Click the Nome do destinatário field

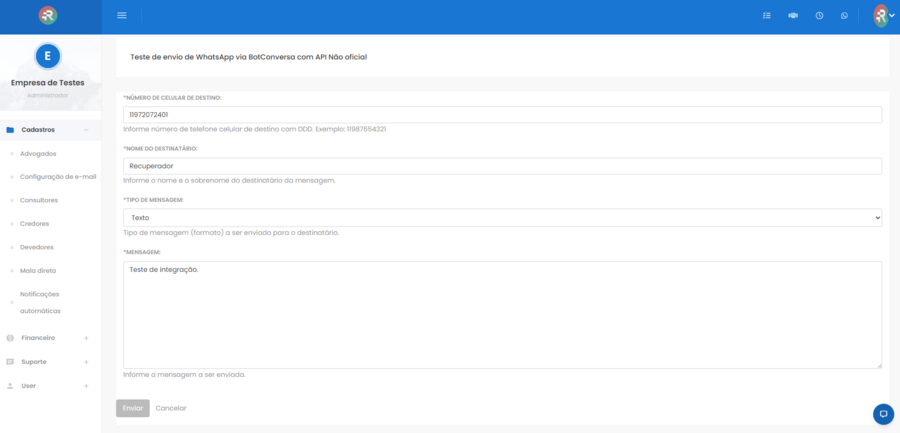[502, 166]
